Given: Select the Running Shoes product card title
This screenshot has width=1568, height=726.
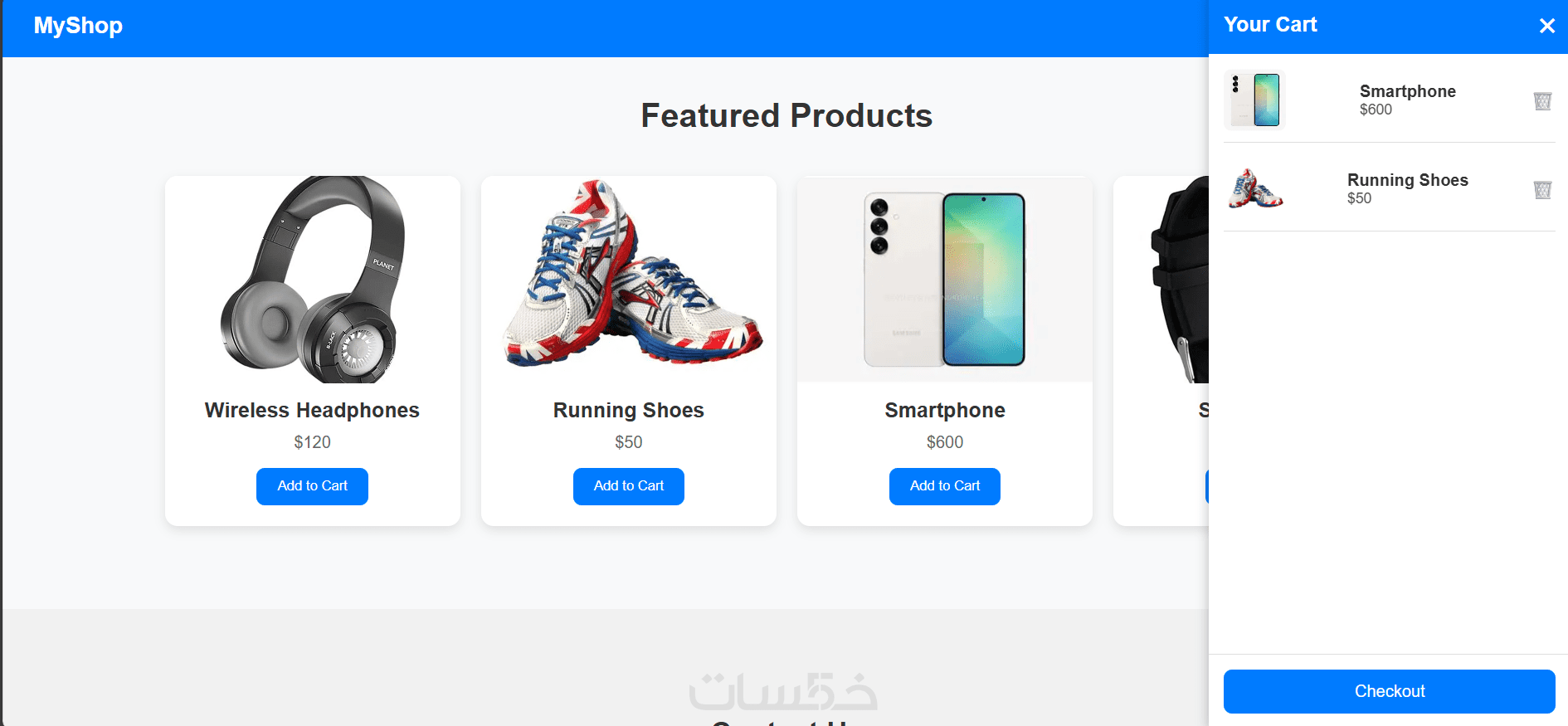Looking at the screenshot, I should click(x=628, y=411).
